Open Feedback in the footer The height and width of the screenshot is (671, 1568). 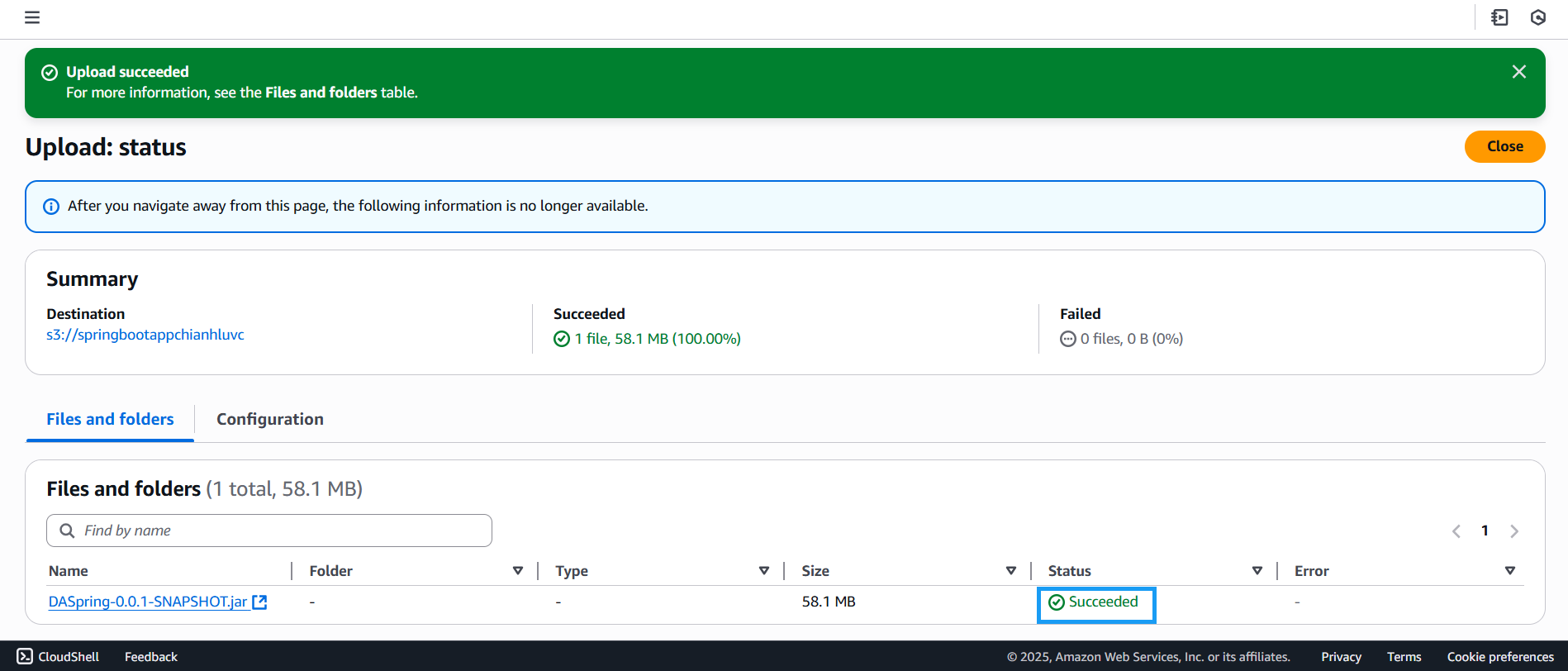click(151, 657)
